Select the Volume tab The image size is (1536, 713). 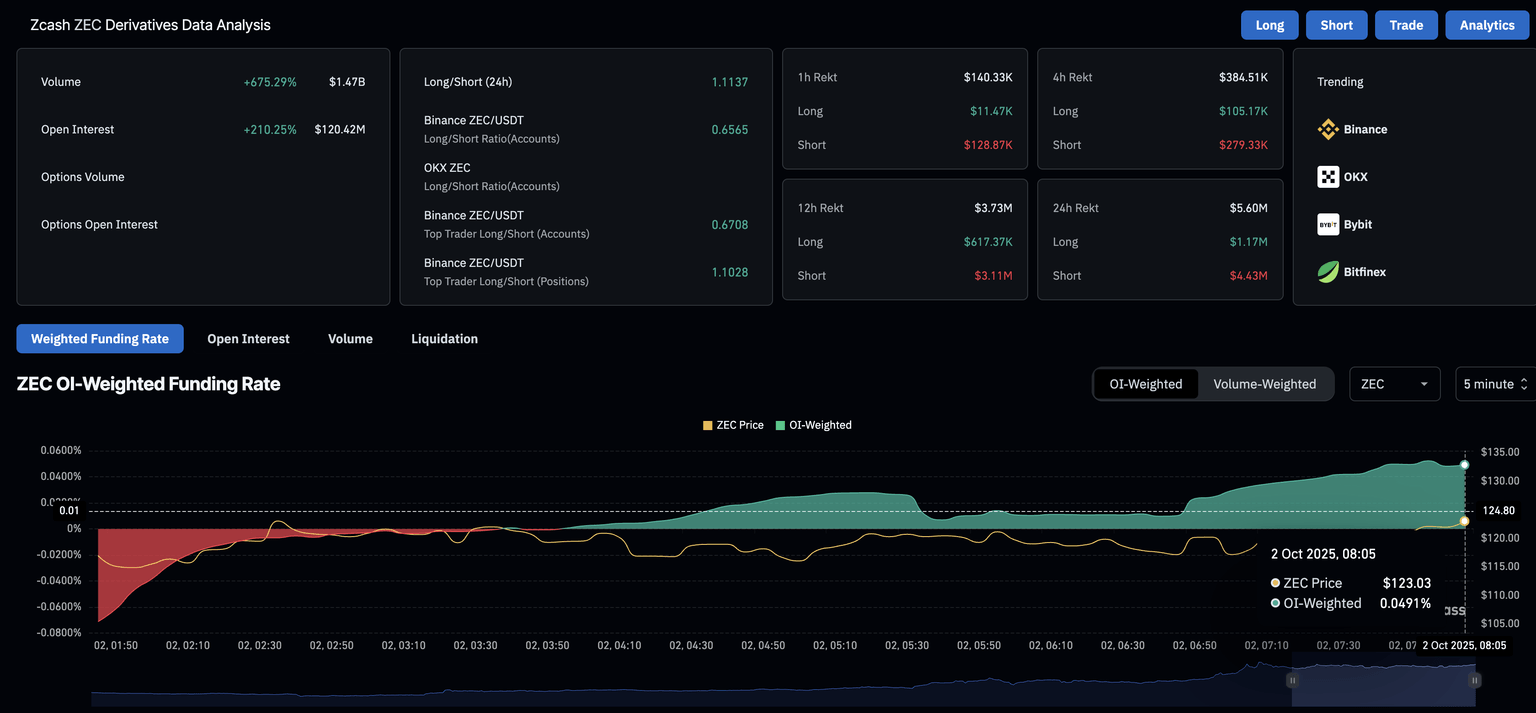click(x=350, y=339)
